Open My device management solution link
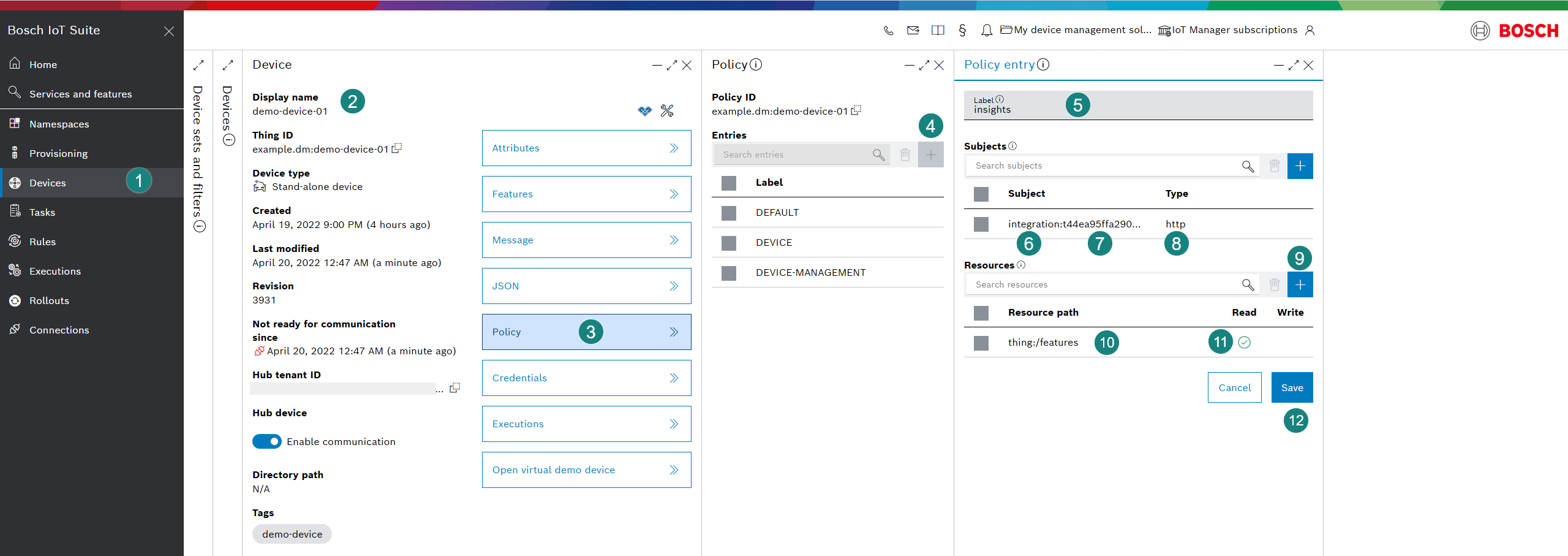This screenshot has height=556, width=1568. tap(1076, 30)
